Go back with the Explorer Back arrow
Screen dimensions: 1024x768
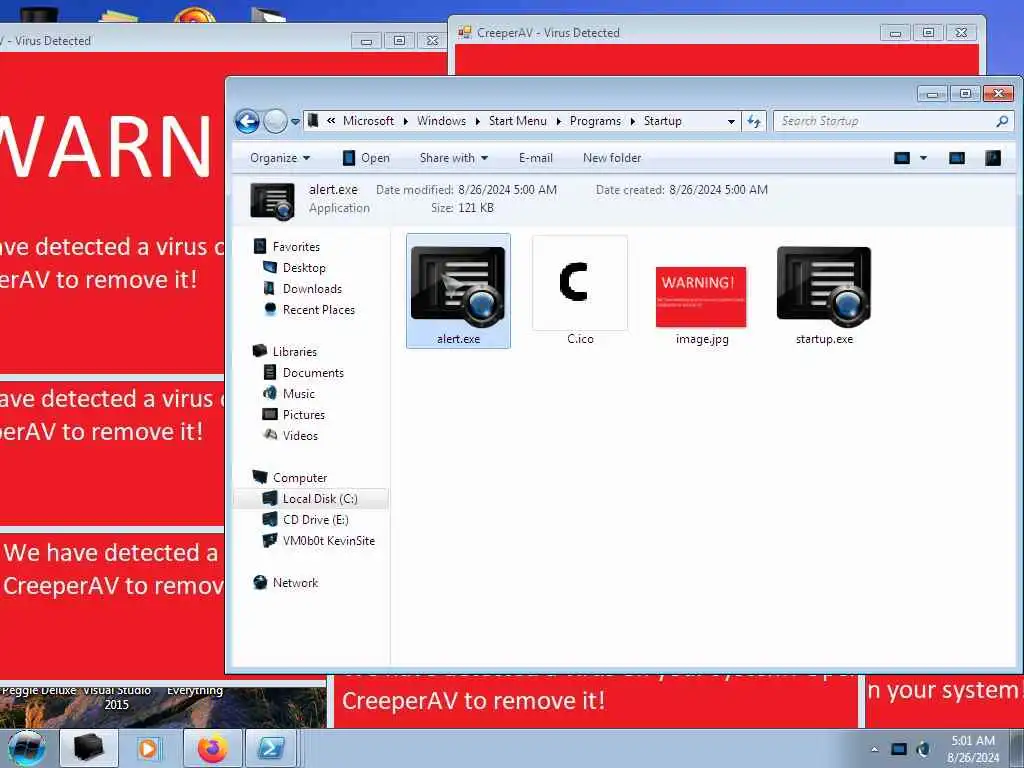(x=248, y=121)
